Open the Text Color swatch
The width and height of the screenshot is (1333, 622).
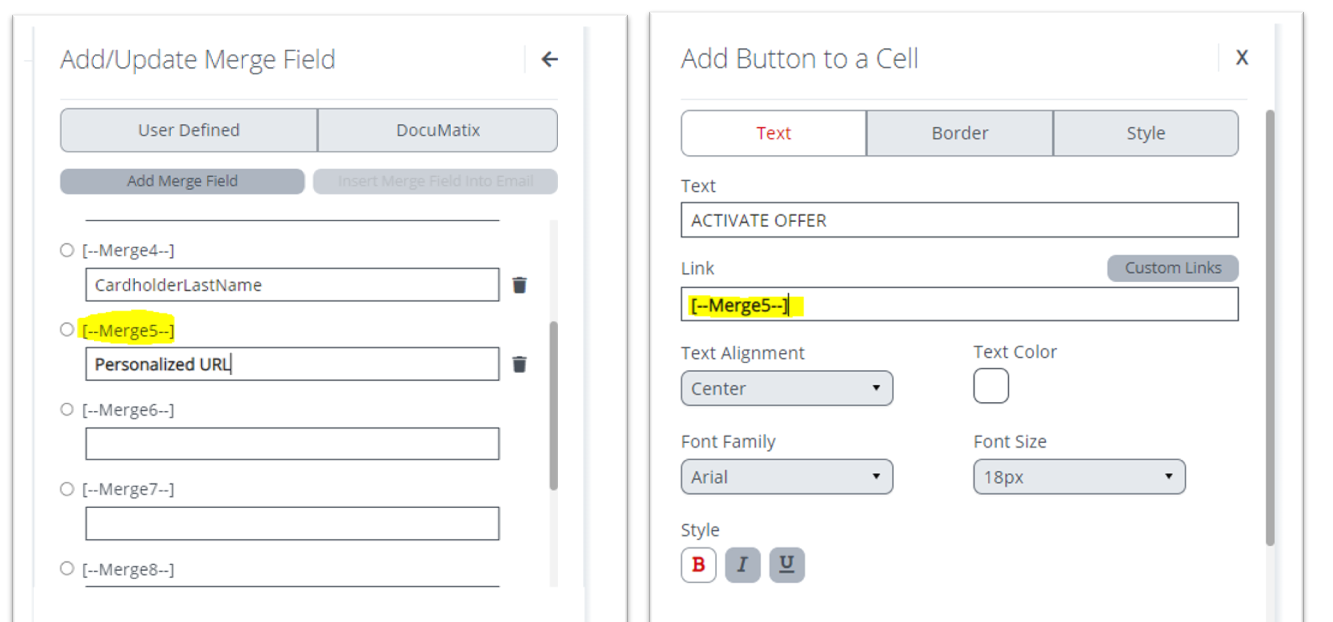tap(990, 386)
